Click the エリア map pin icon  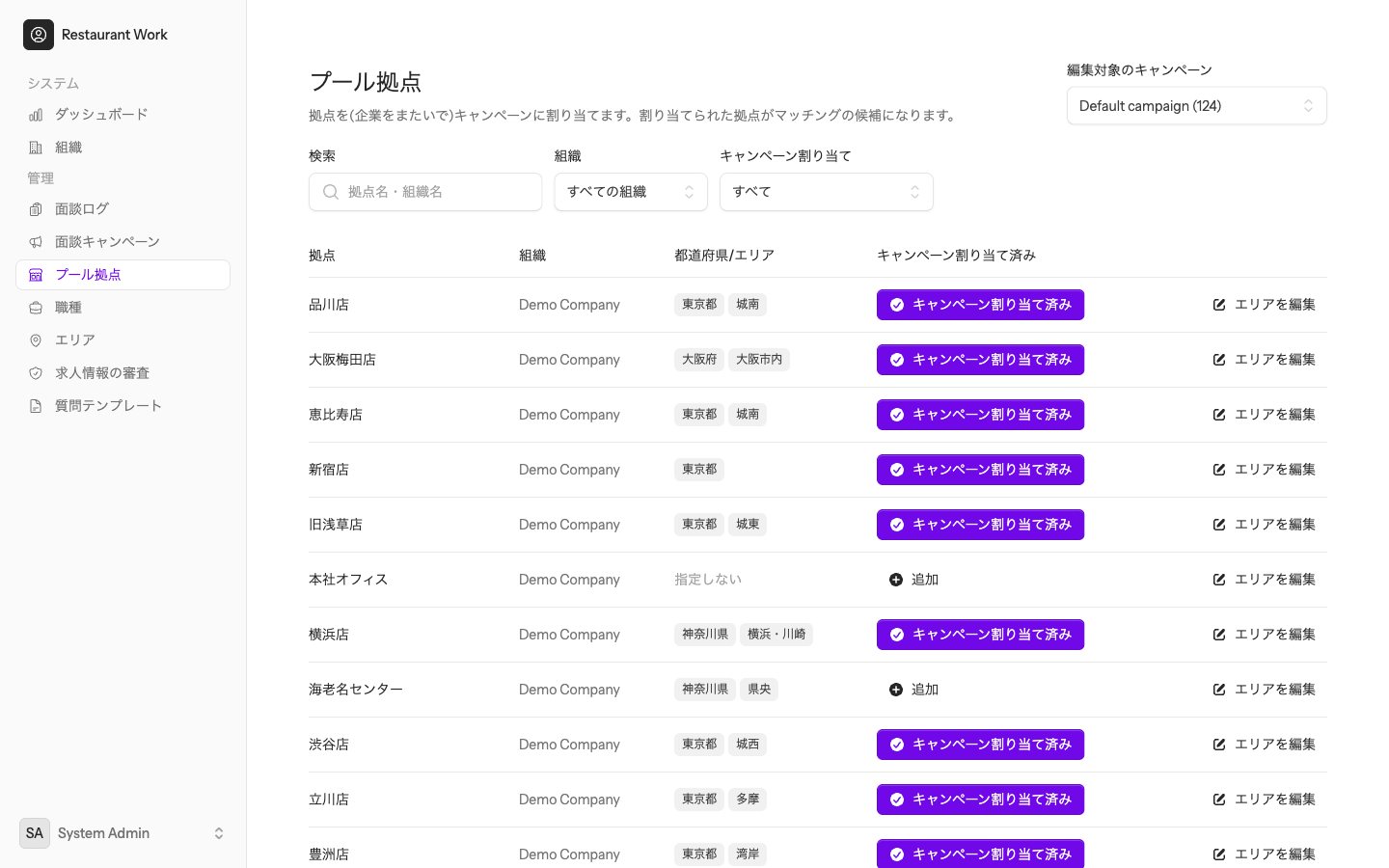pyautogui.click(x=36, y=340)
